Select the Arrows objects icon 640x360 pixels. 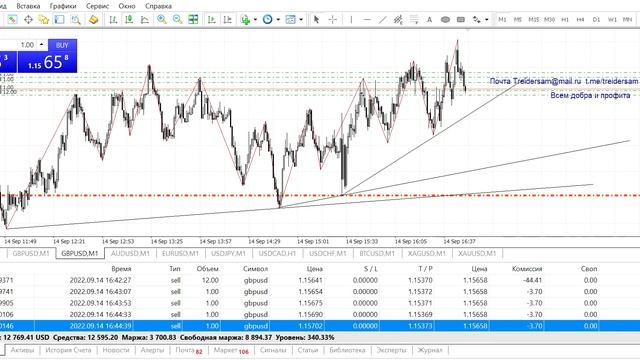click(476, 19)
